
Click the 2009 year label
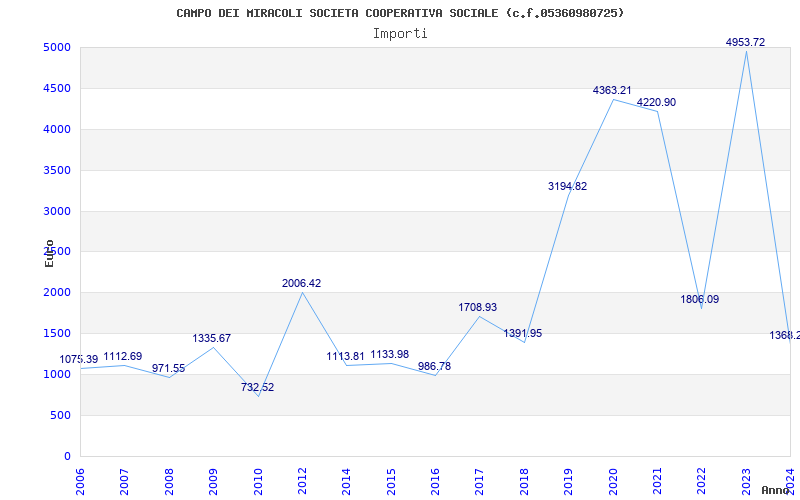[x=213, y=482]
